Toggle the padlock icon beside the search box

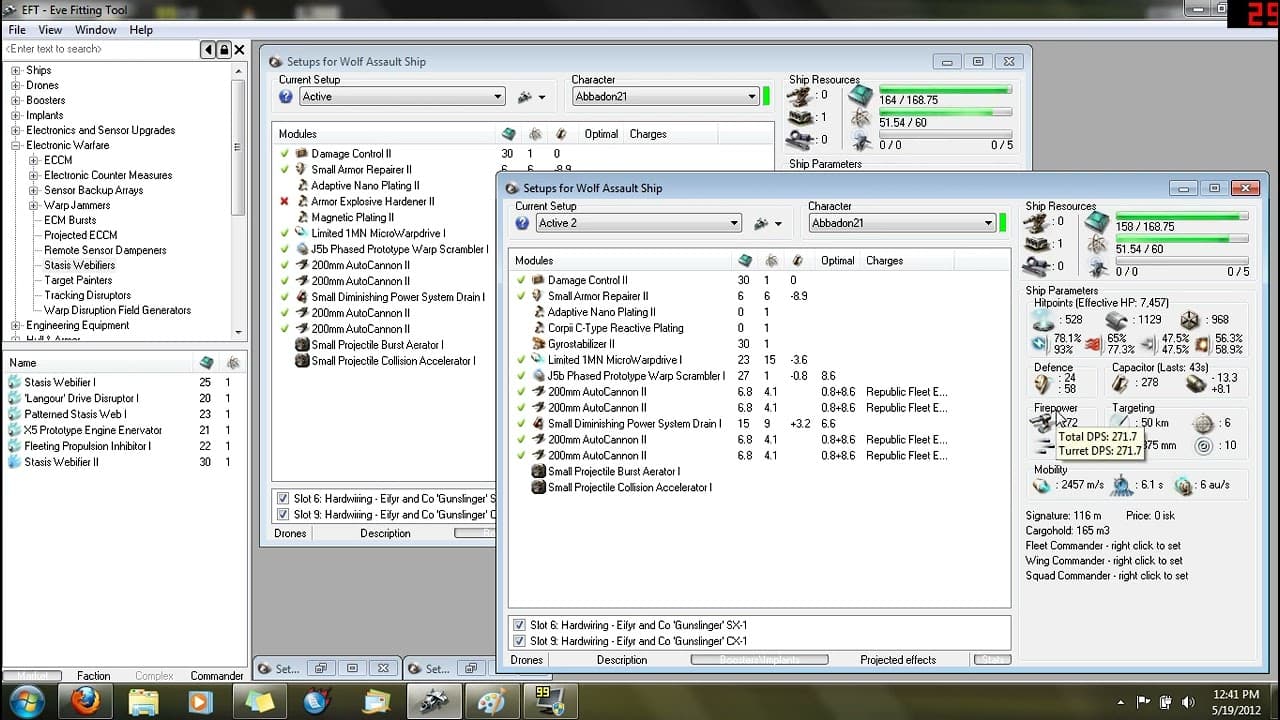point(223,50)
